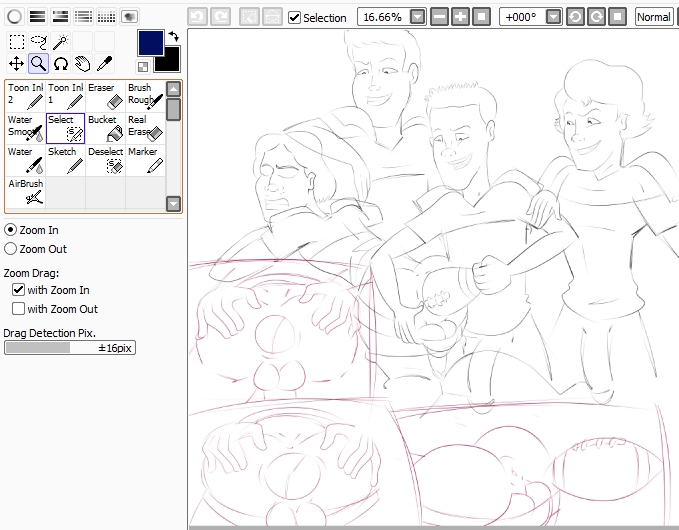The height and width of the screenshot is (530, 679).
Task: Choose the Bucket fill tool
Action: click(x=105, y=127)
